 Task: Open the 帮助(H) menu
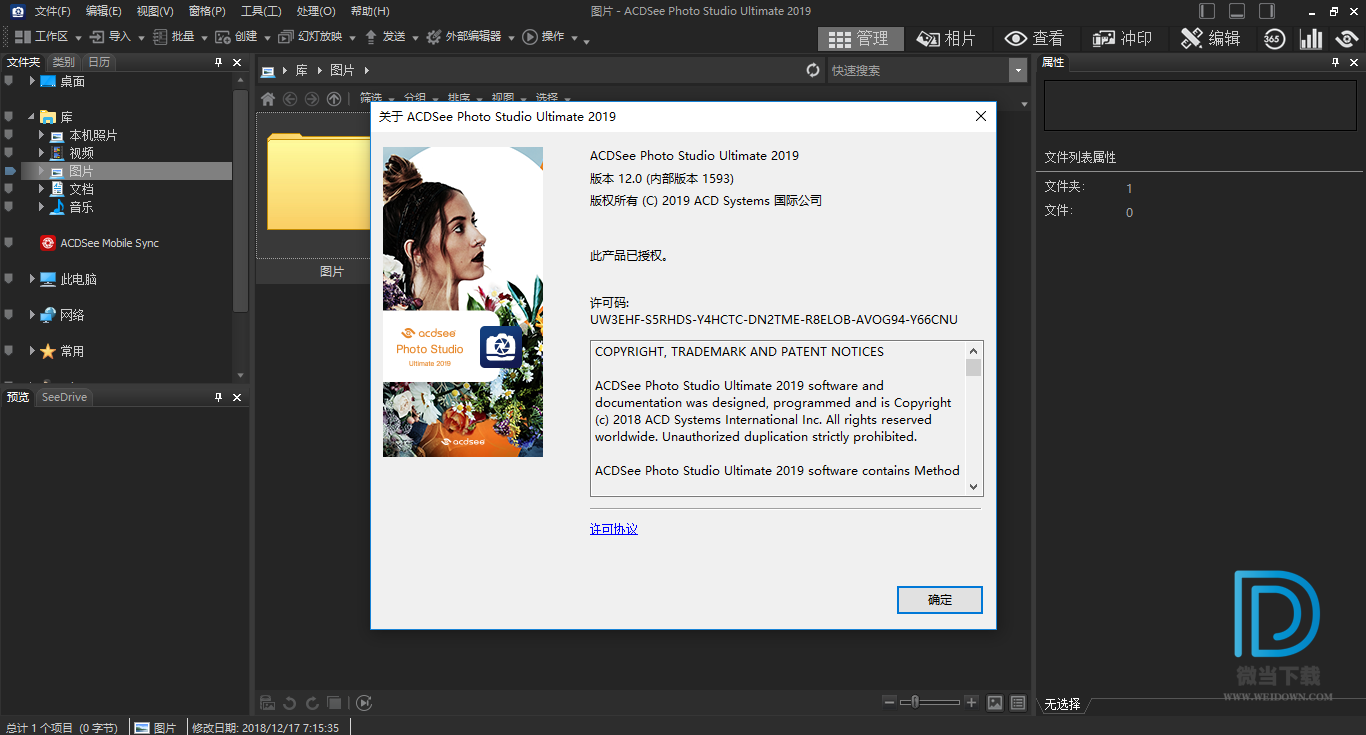point(370,11)
